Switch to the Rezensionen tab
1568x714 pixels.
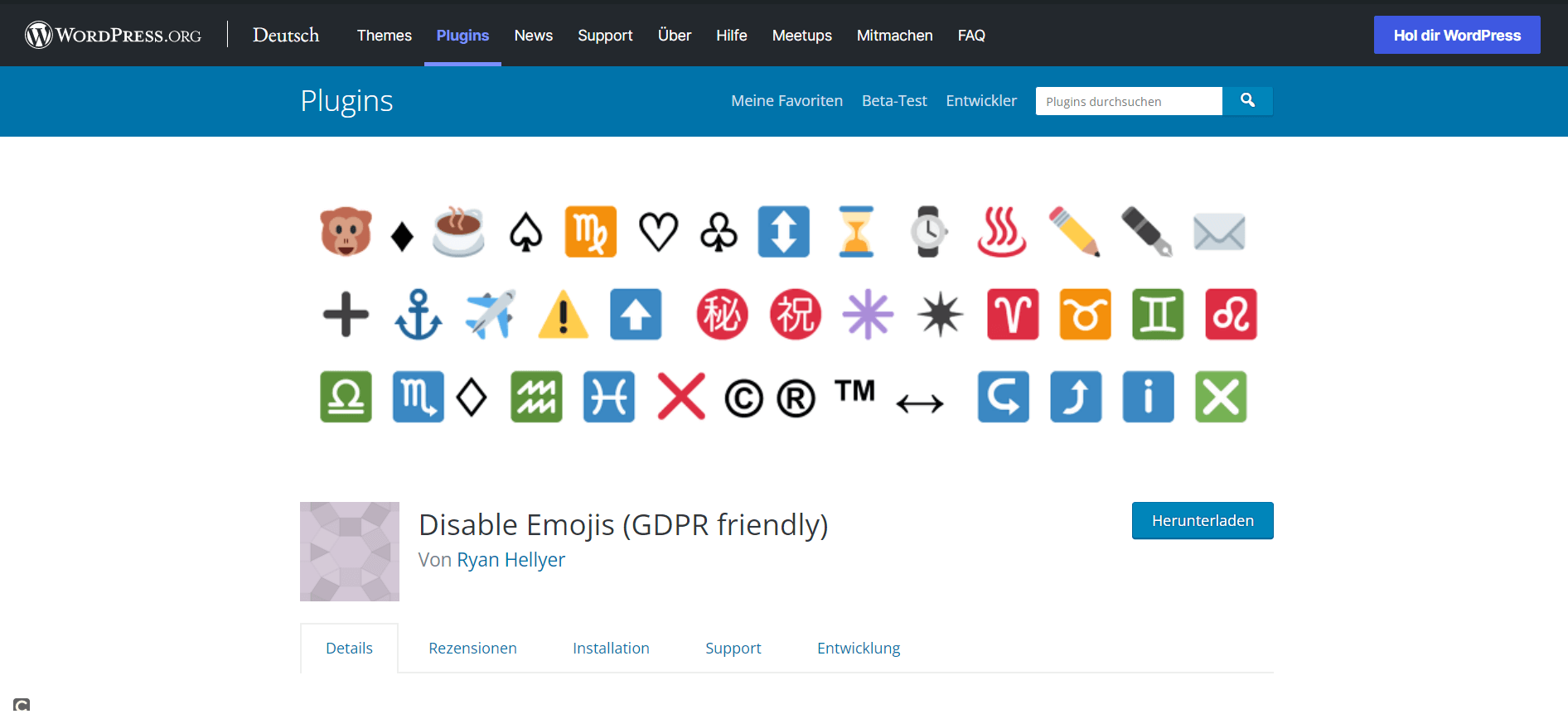(472, 649)
